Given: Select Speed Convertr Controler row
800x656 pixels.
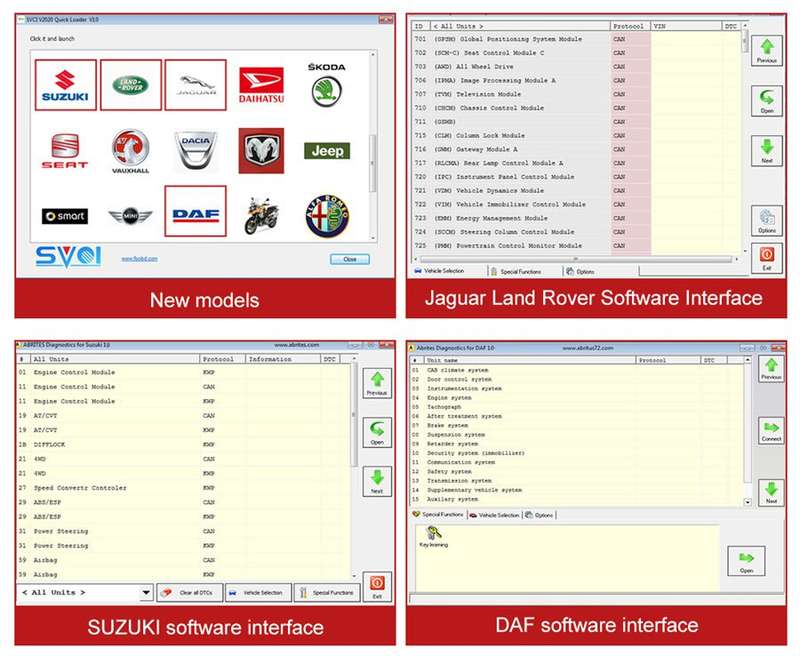Looking at the screenshot, I should point(184,488).
